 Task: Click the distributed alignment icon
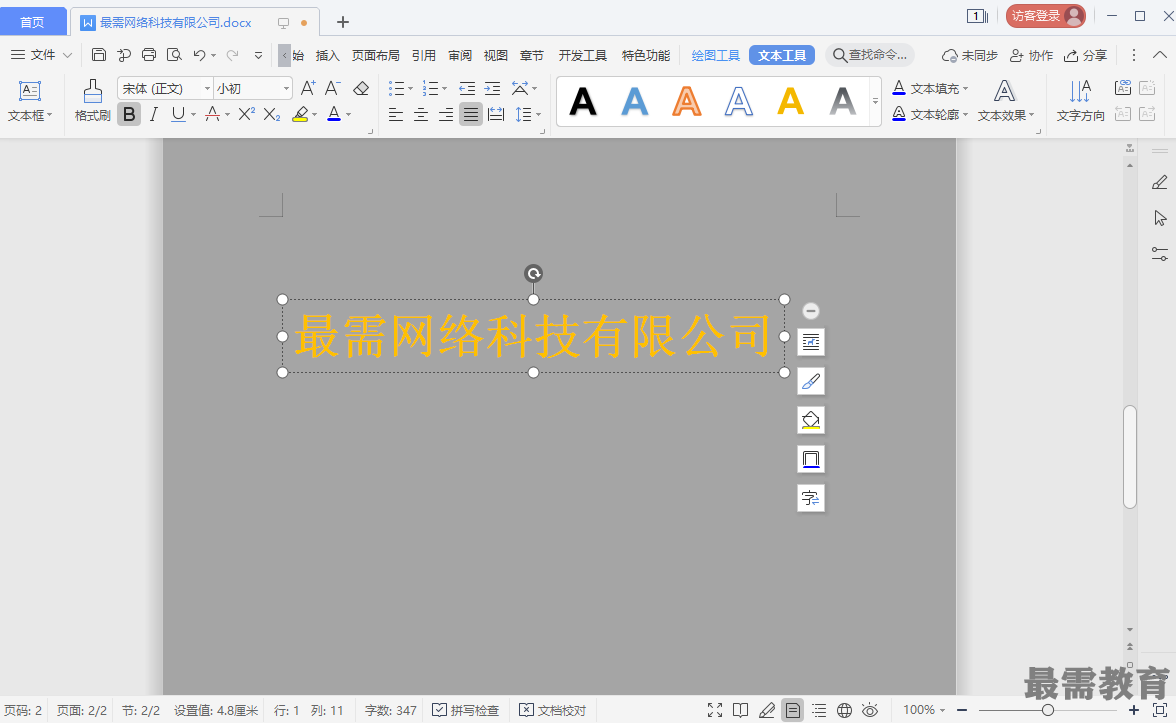[496, 114]
